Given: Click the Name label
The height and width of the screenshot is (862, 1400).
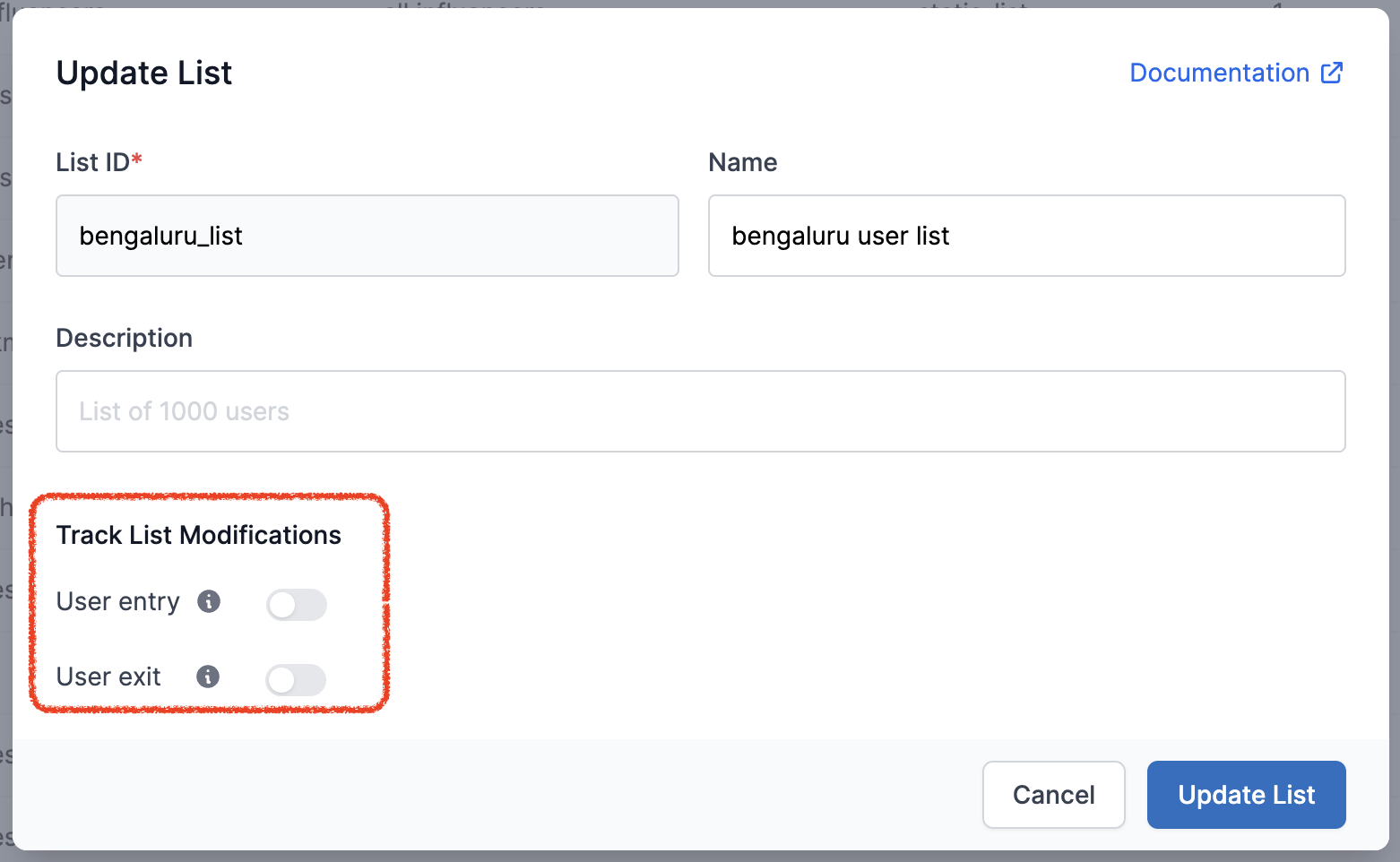Looking at the screenshot, I should pos(743,162).
